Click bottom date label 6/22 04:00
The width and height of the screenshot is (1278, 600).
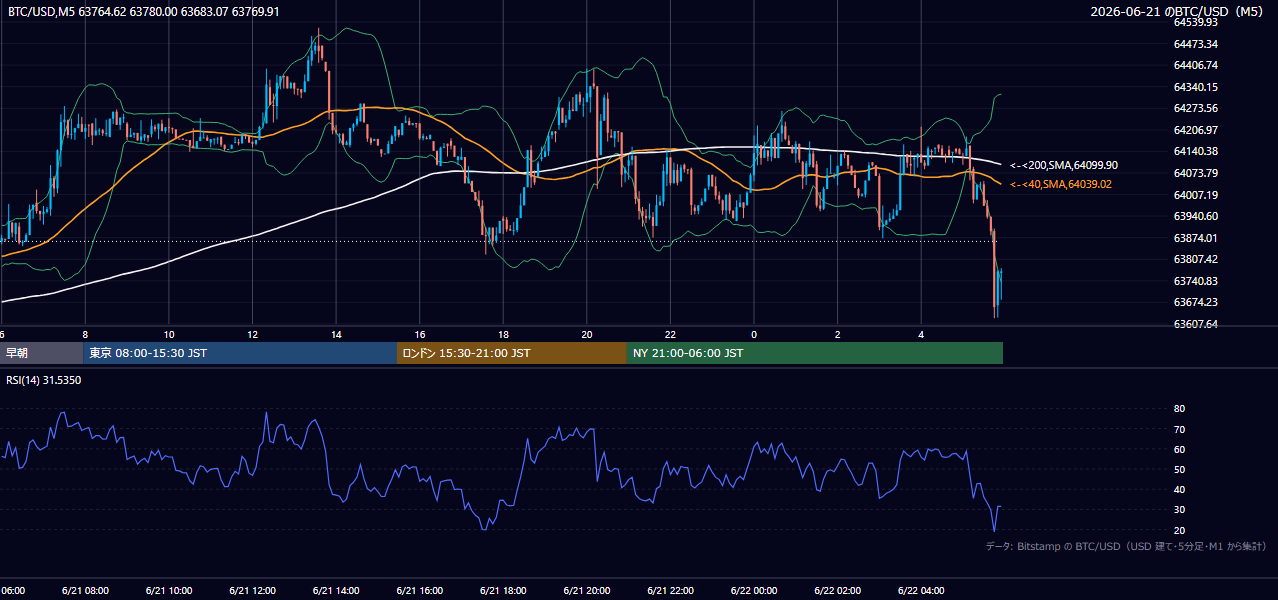(x=922, y=591)
